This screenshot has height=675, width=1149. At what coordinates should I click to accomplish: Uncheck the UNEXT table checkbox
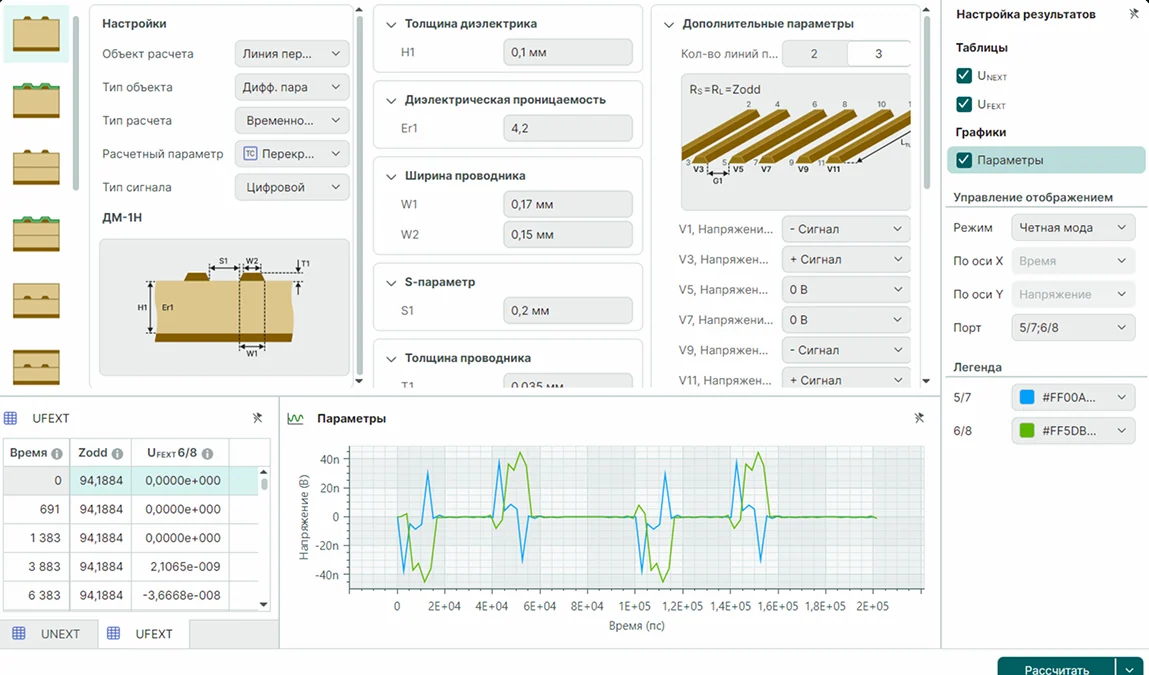(x=964, y=75)
